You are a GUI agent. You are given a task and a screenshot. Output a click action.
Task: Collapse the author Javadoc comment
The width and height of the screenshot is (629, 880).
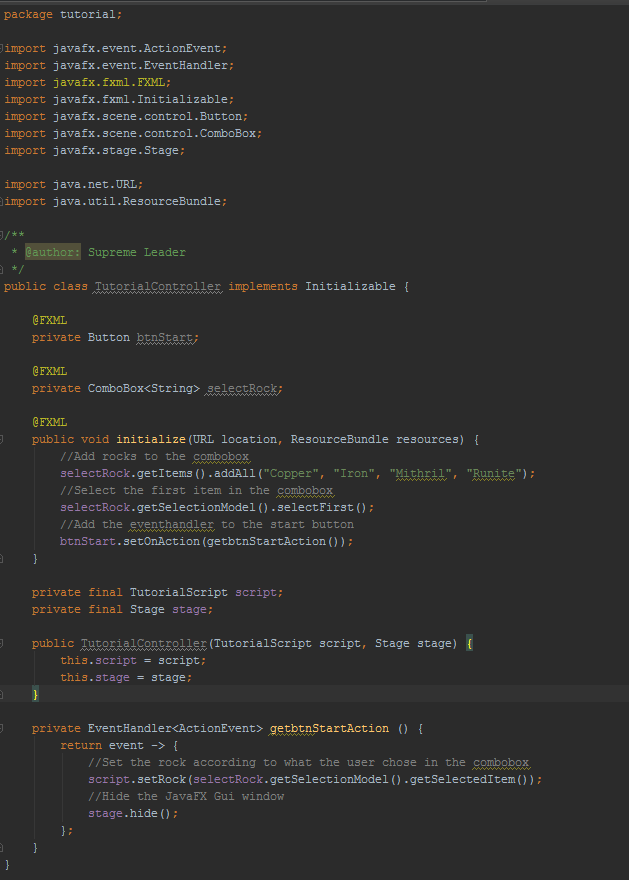pos(2,235)
